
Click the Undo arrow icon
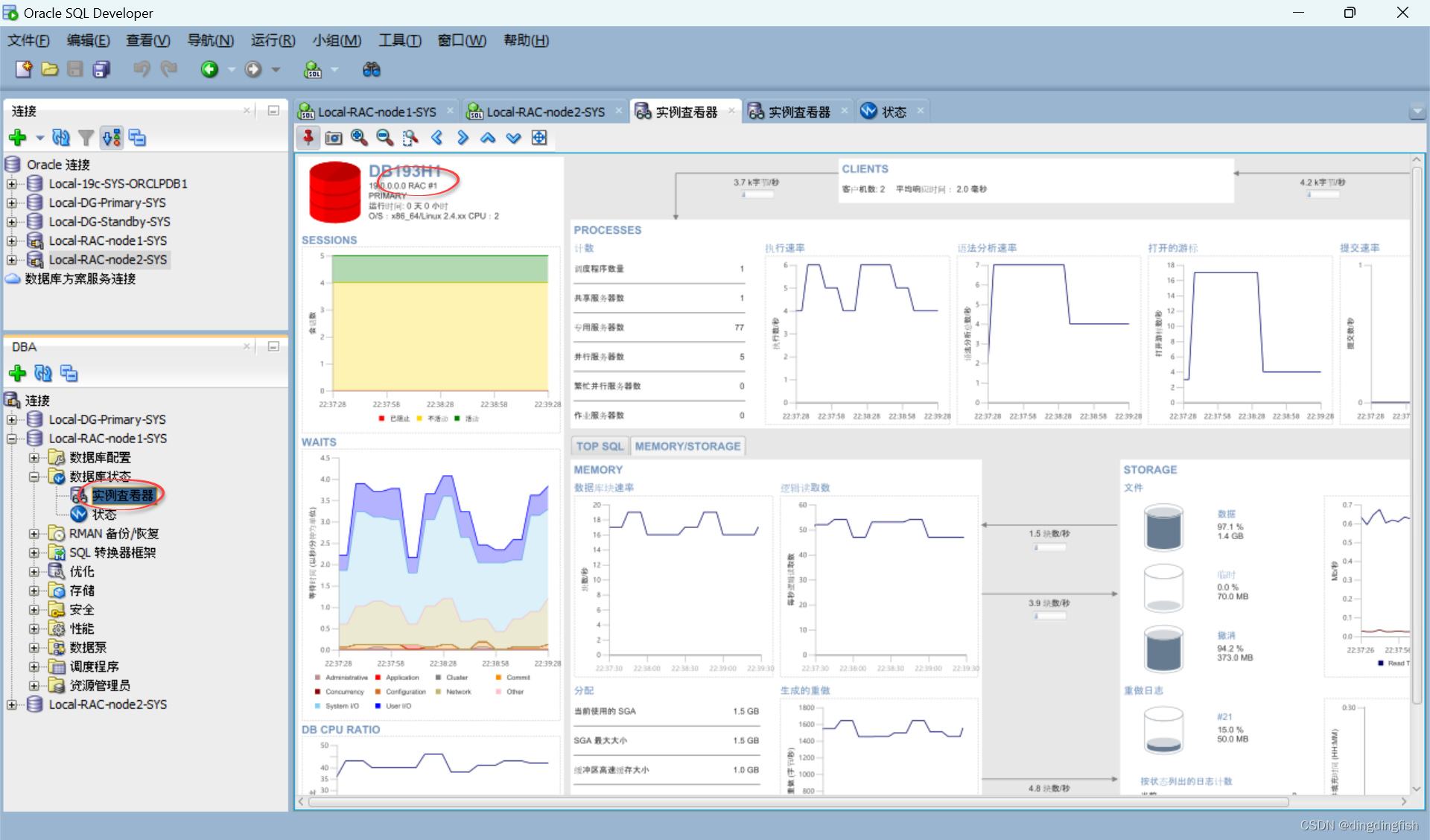pos(142,69)
